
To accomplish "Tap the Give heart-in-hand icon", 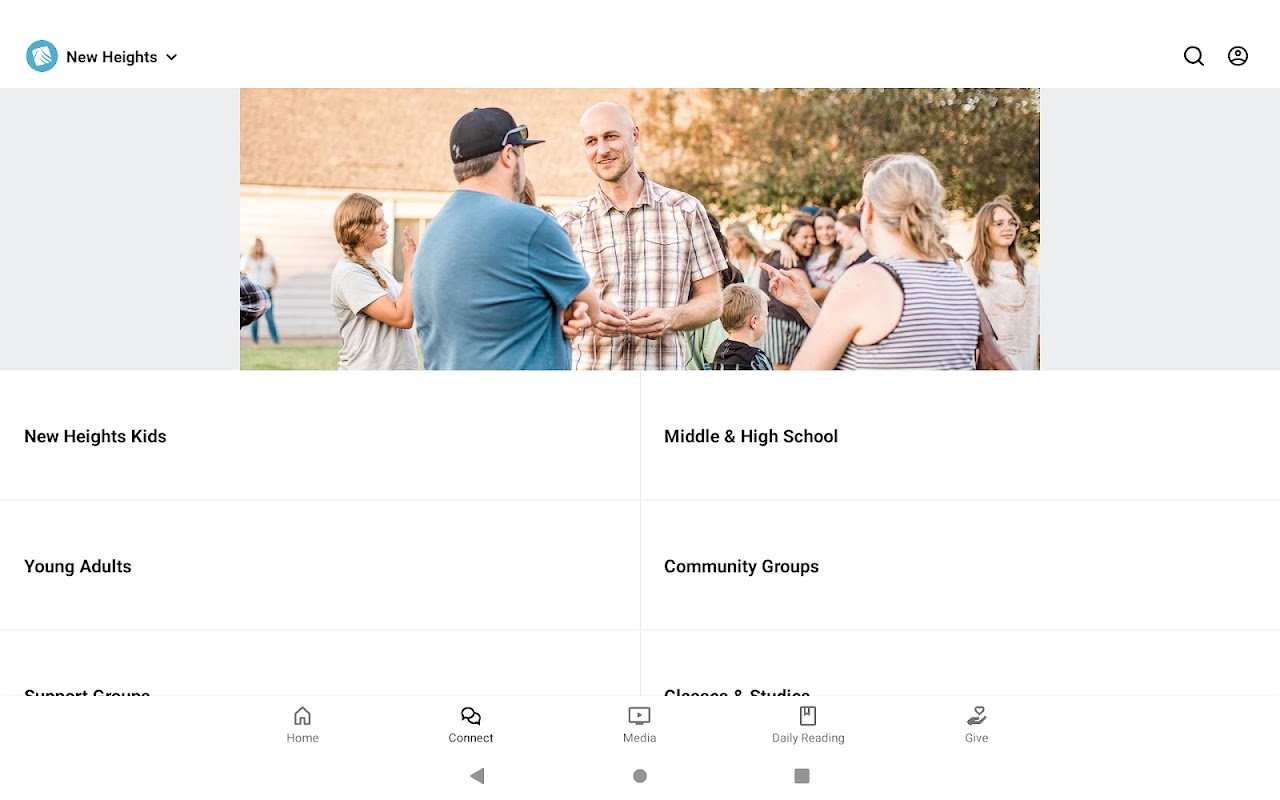I will 977,716.
